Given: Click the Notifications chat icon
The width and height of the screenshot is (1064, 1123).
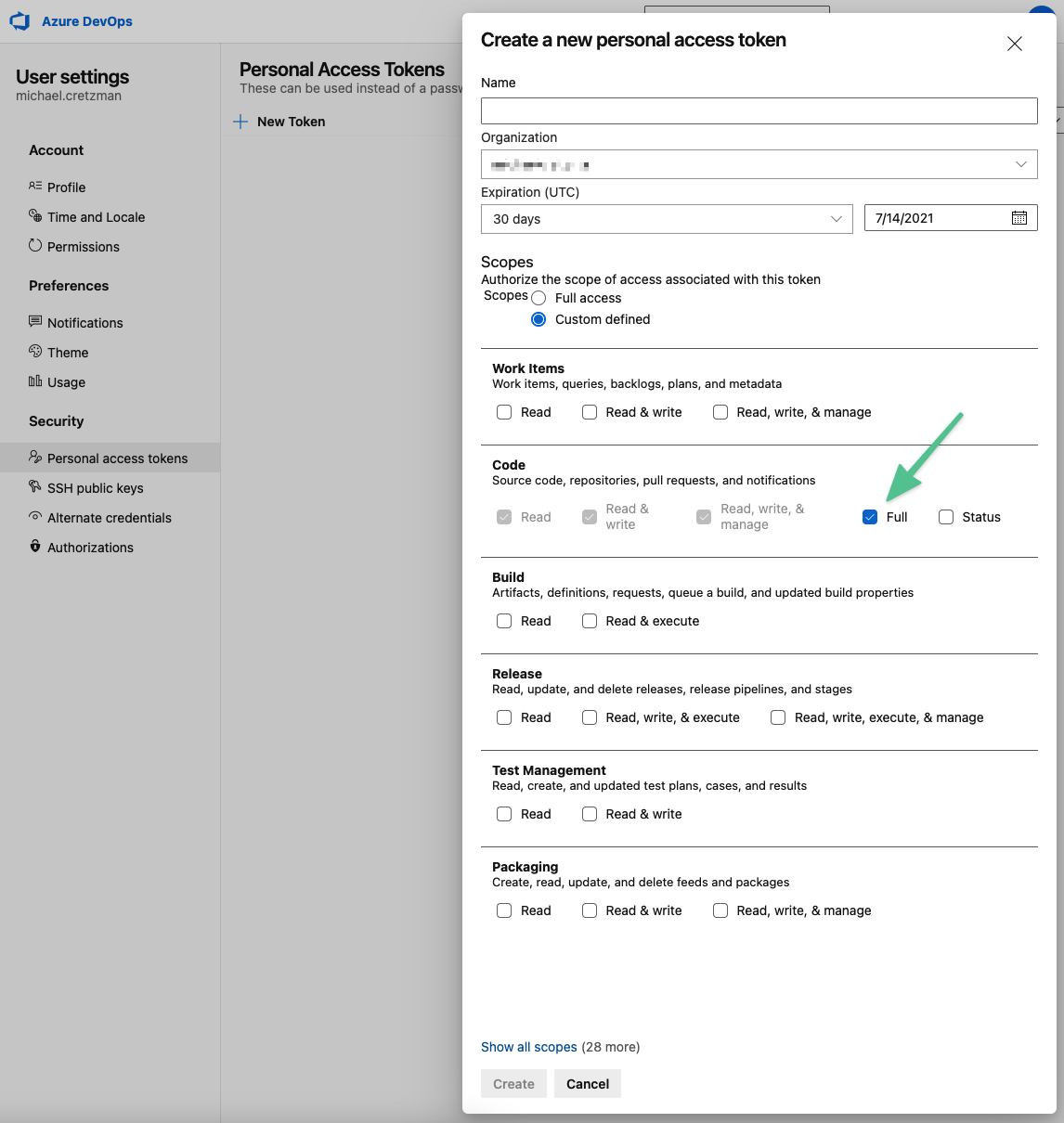Looking at the screenshot, I should (x=35, y=322).
